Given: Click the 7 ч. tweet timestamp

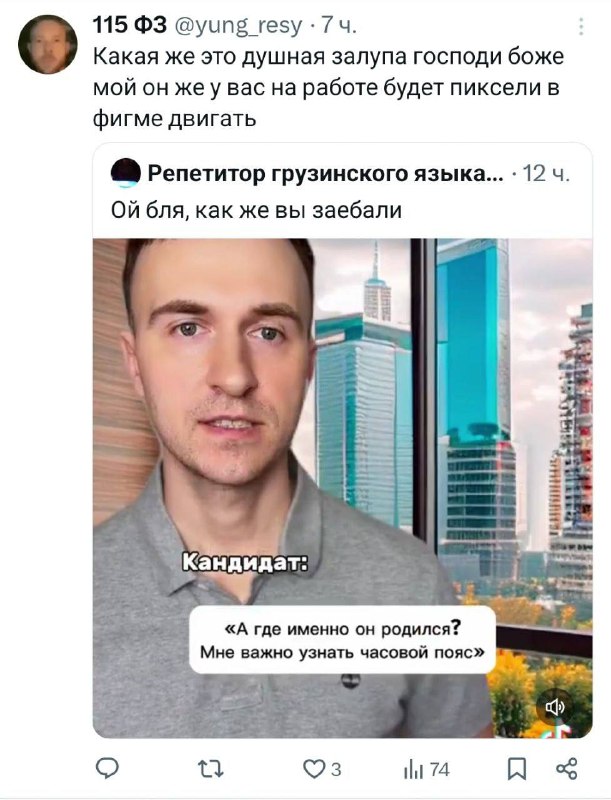Looking at the screenshot, I should point(338,26).
